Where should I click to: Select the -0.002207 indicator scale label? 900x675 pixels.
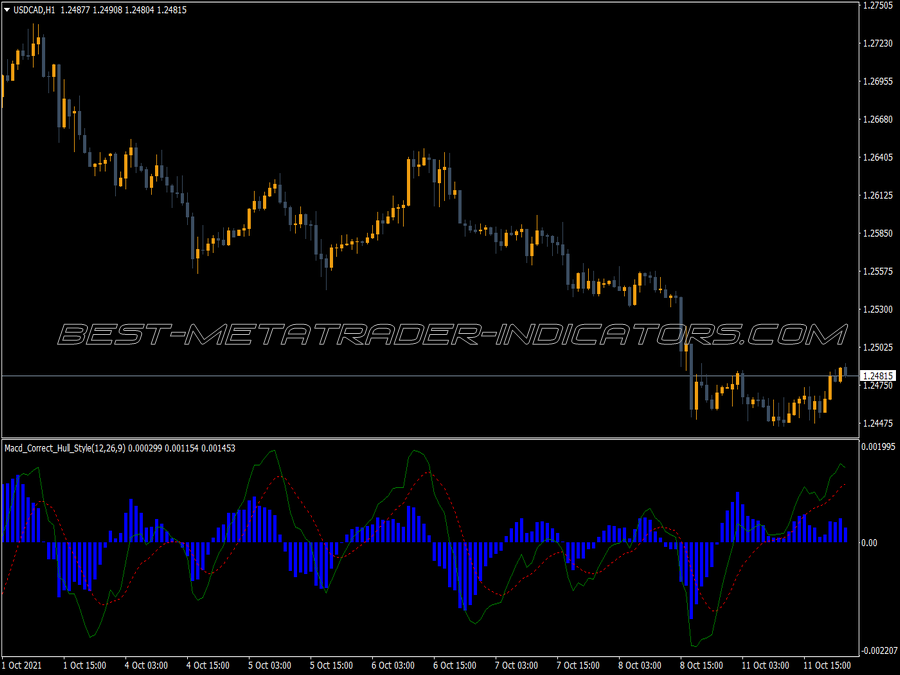coord(879,651)
